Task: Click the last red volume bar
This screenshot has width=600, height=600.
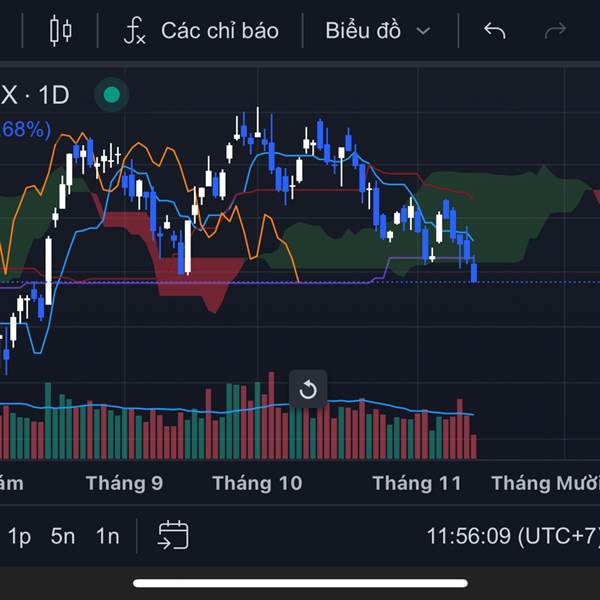Action: (474, 447)
